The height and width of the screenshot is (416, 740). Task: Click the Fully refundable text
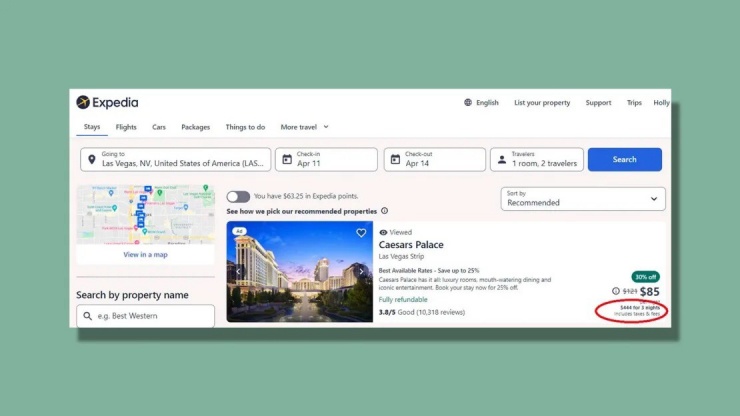click(403, 299)
